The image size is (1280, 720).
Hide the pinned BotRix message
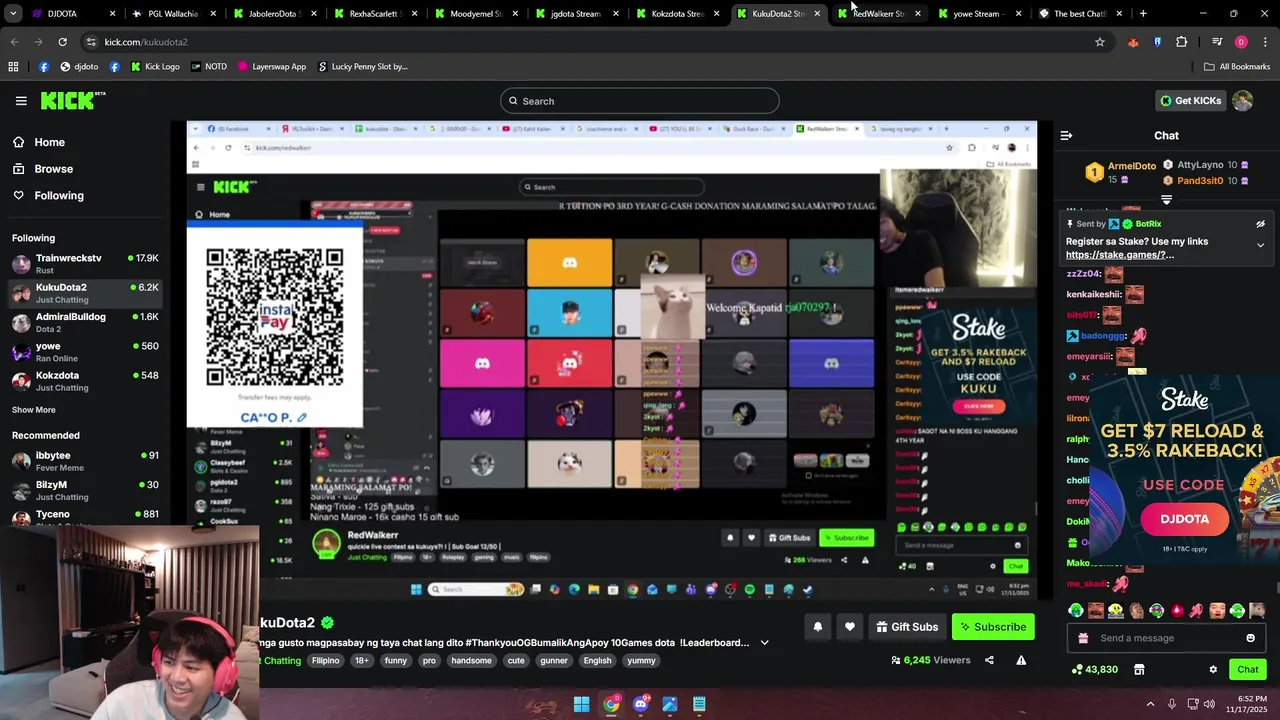pos(1260,224)
